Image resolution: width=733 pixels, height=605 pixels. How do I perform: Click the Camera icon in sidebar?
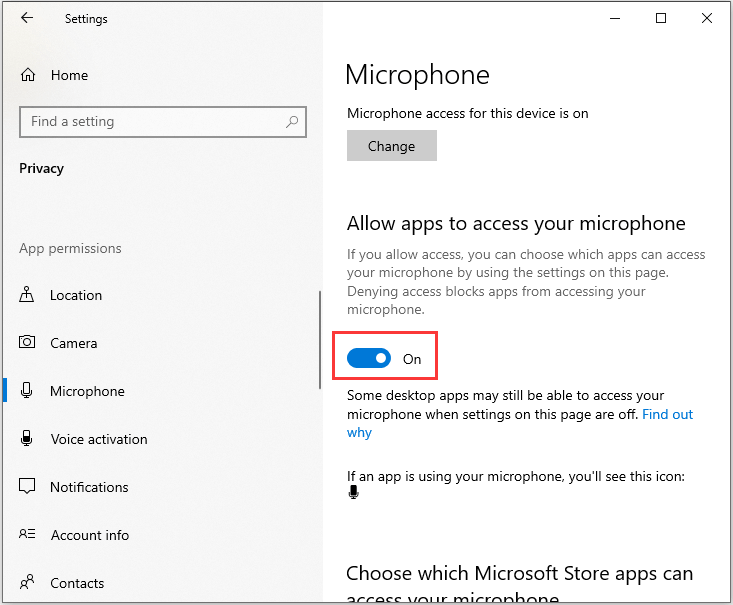pyautogui.click(x=27, y=343)
